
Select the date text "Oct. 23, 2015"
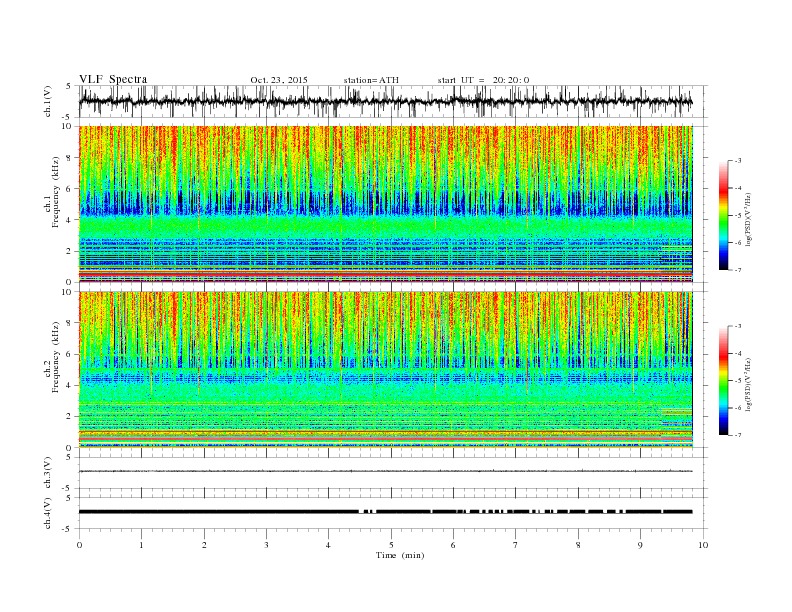pyautogui.click(x=279, y=80)
